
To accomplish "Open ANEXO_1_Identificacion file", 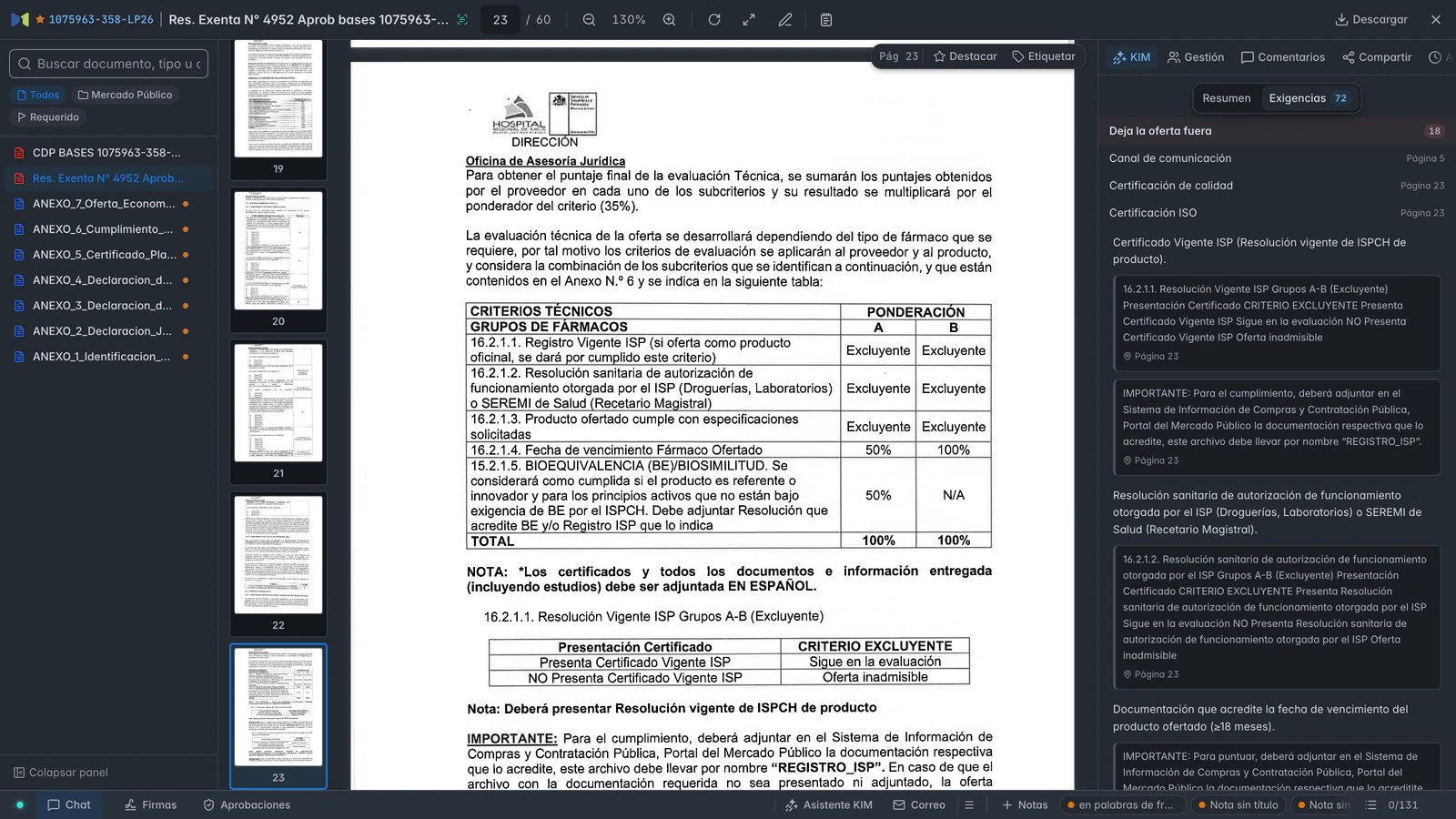I will (x=106, y=357).
